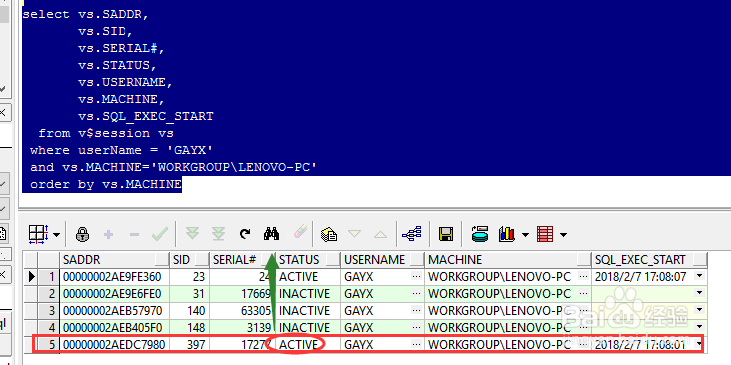Click the floppy disk save results icon
731x365 pixels.
pos(446,234)
